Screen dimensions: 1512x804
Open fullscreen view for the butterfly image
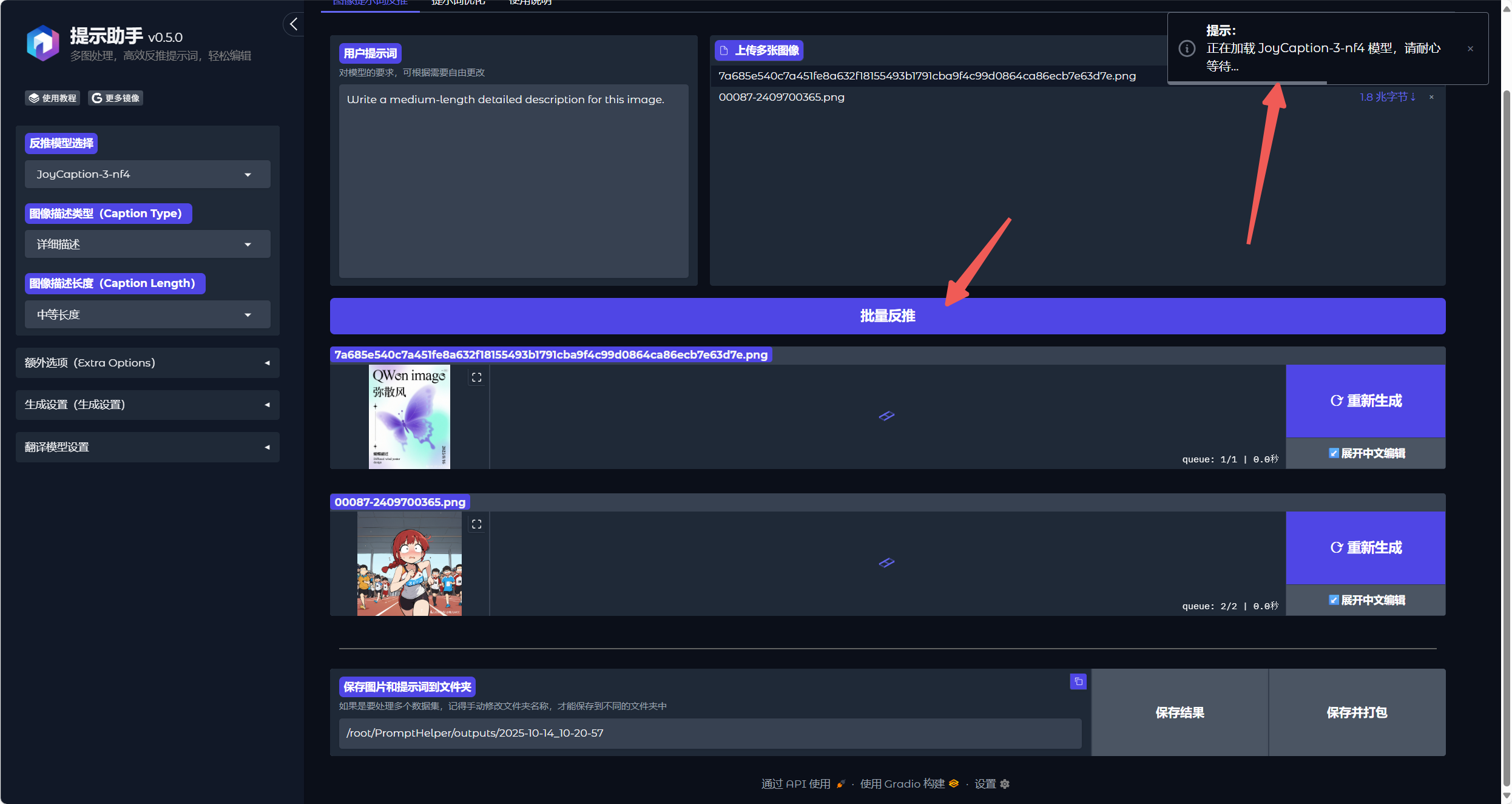(477, 377)
